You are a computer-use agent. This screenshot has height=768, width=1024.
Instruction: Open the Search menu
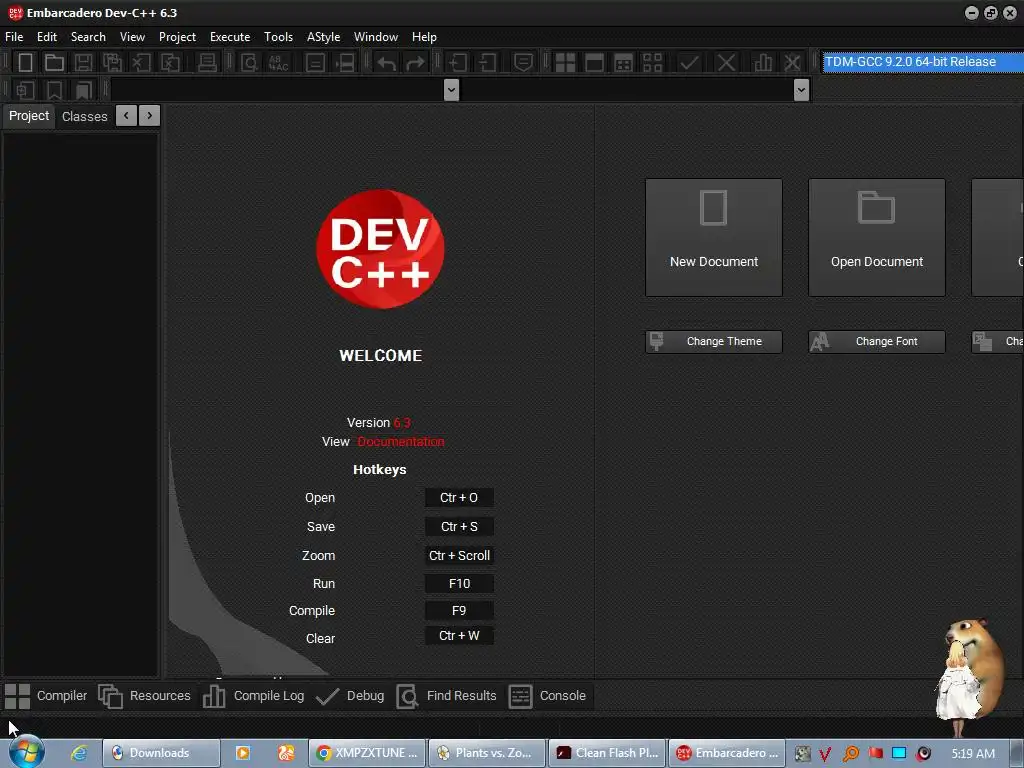click(x=88, y=37)
